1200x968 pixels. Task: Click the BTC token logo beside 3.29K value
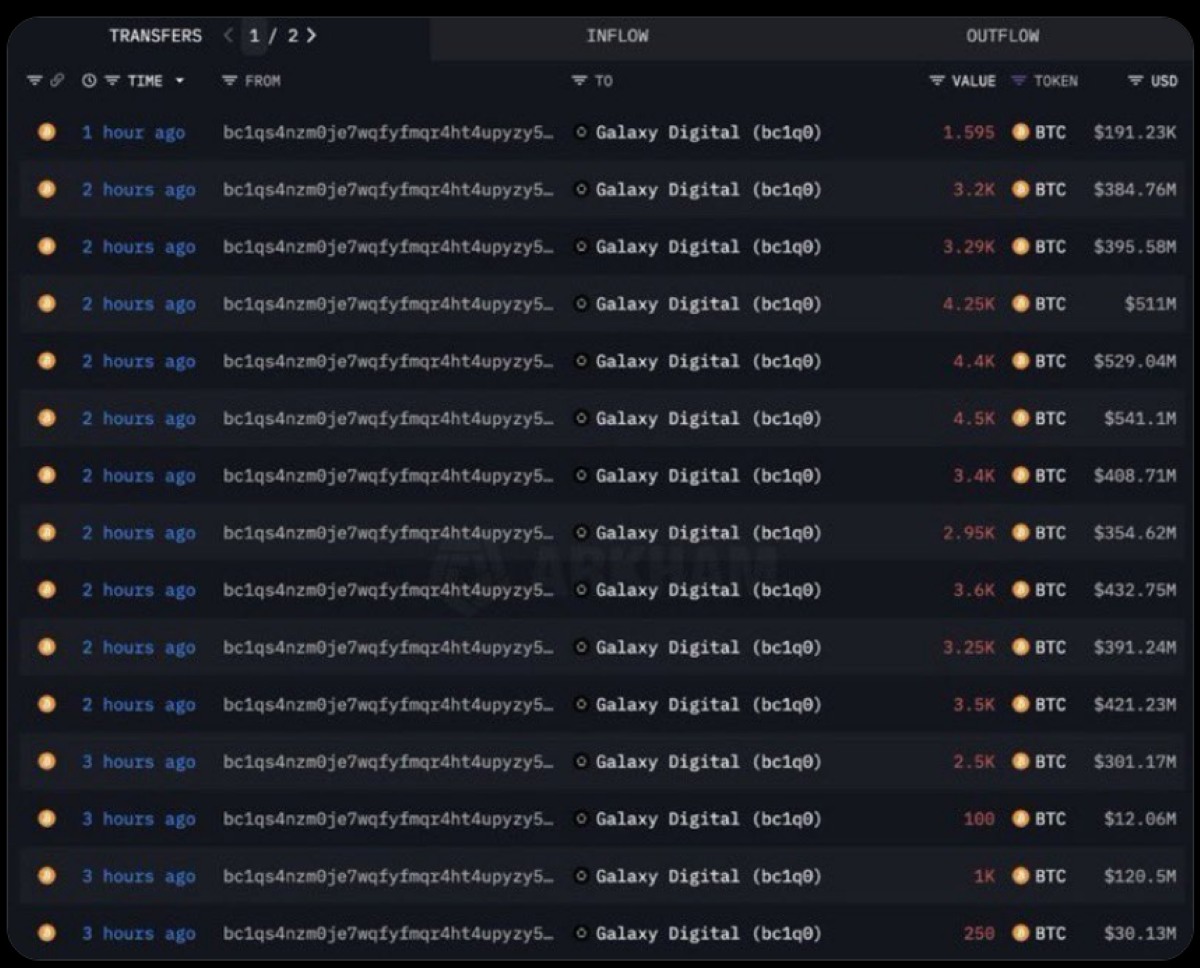click(x=1020, y=246)
